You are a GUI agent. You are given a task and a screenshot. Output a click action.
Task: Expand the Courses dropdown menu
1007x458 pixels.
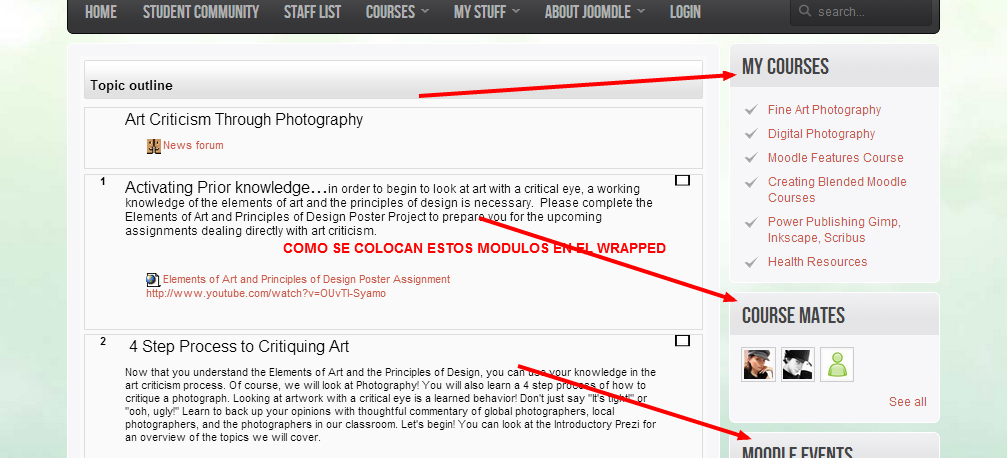click(x=397, y=12)
